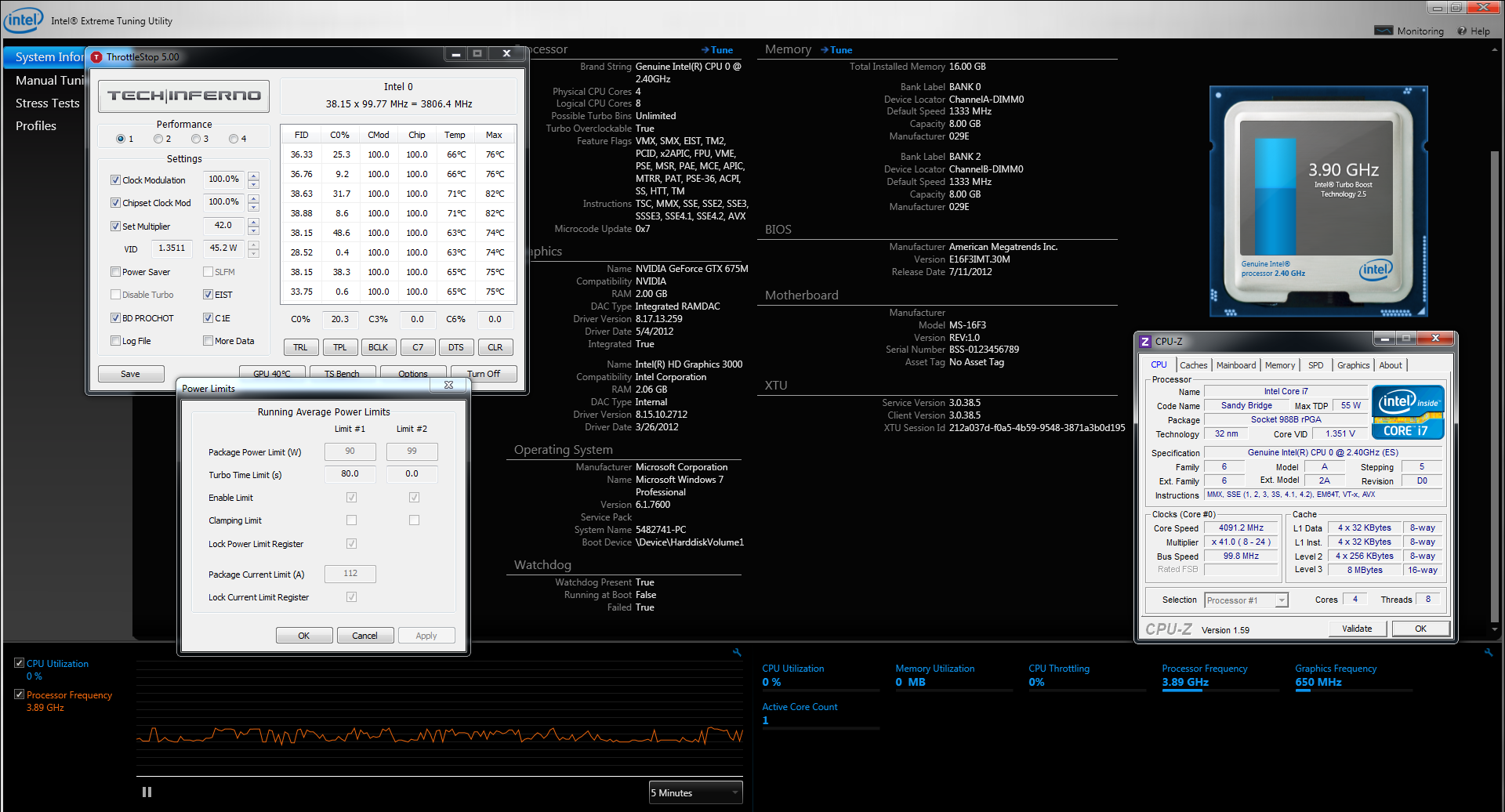
Task: Switch to the About tab in CPU-Z
Action: click(x=1391, y=365)
